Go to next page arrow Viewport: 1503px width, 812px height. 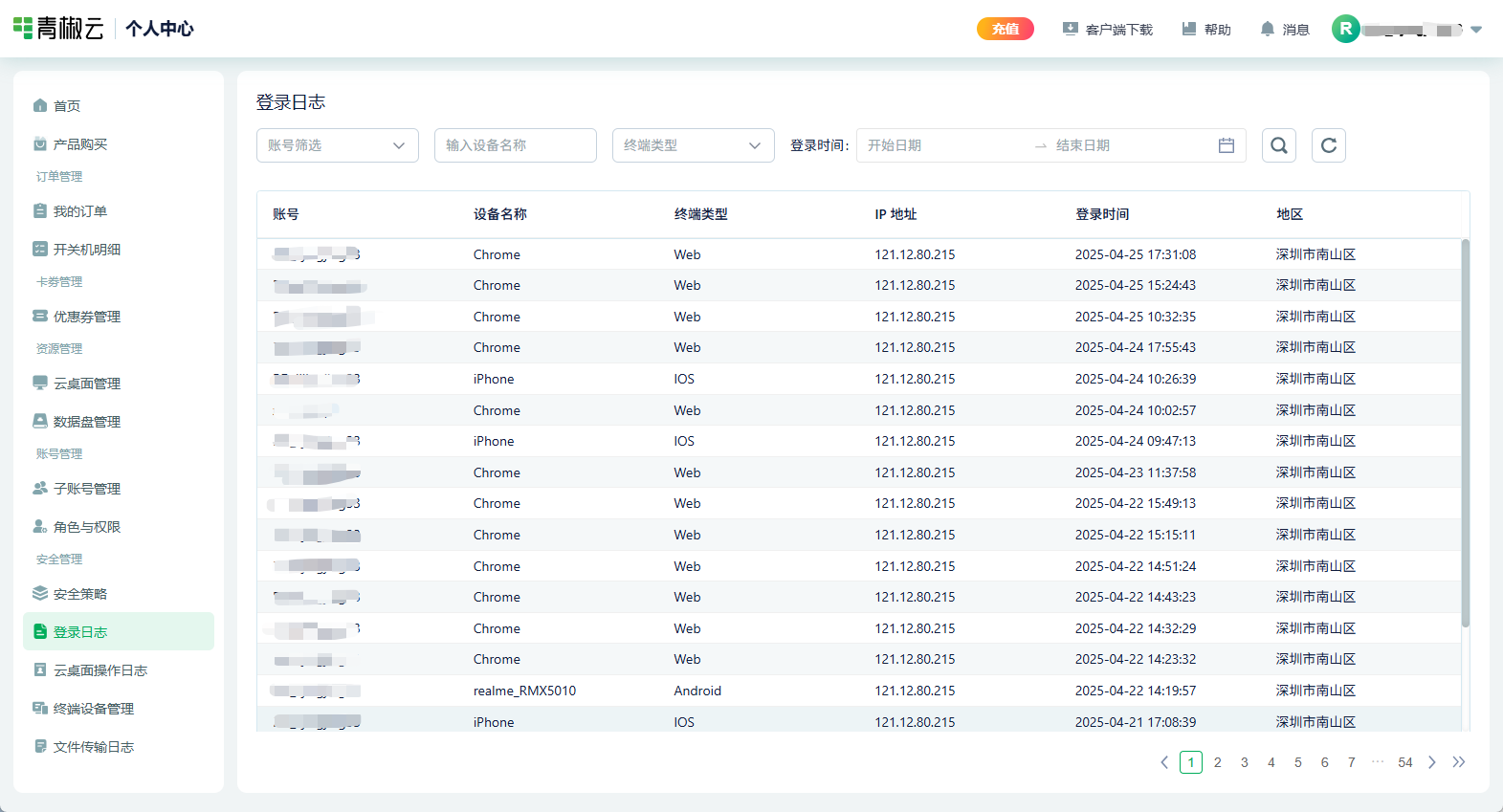tap(1432, 762)
